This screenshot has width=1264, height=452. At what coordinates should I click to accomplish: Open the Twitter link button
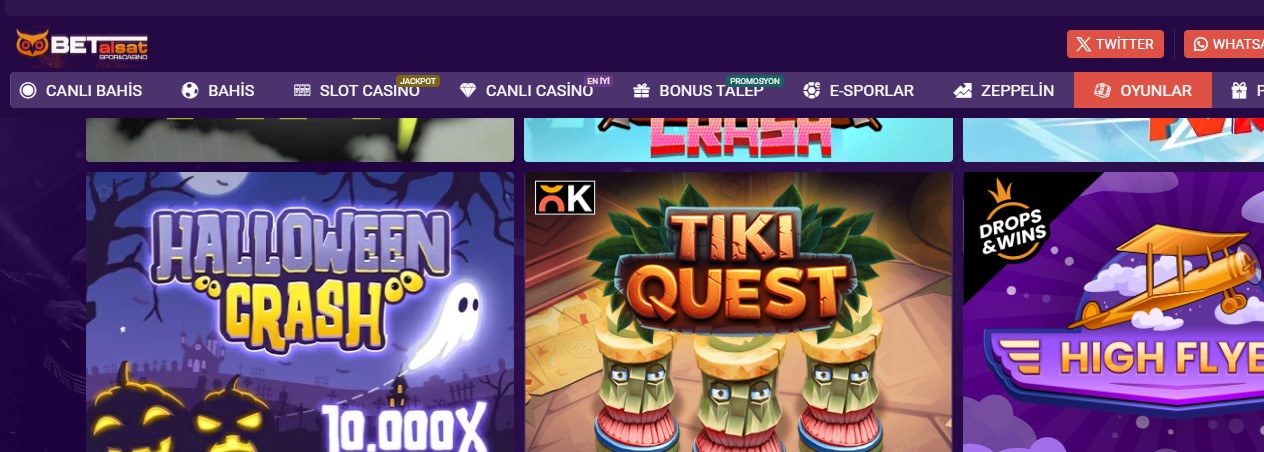pos(1115,44)
